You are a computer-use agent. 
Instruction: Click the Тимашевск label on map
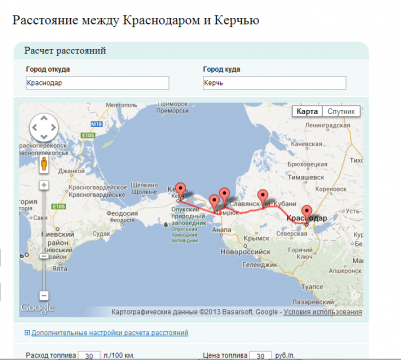(306, 177)
